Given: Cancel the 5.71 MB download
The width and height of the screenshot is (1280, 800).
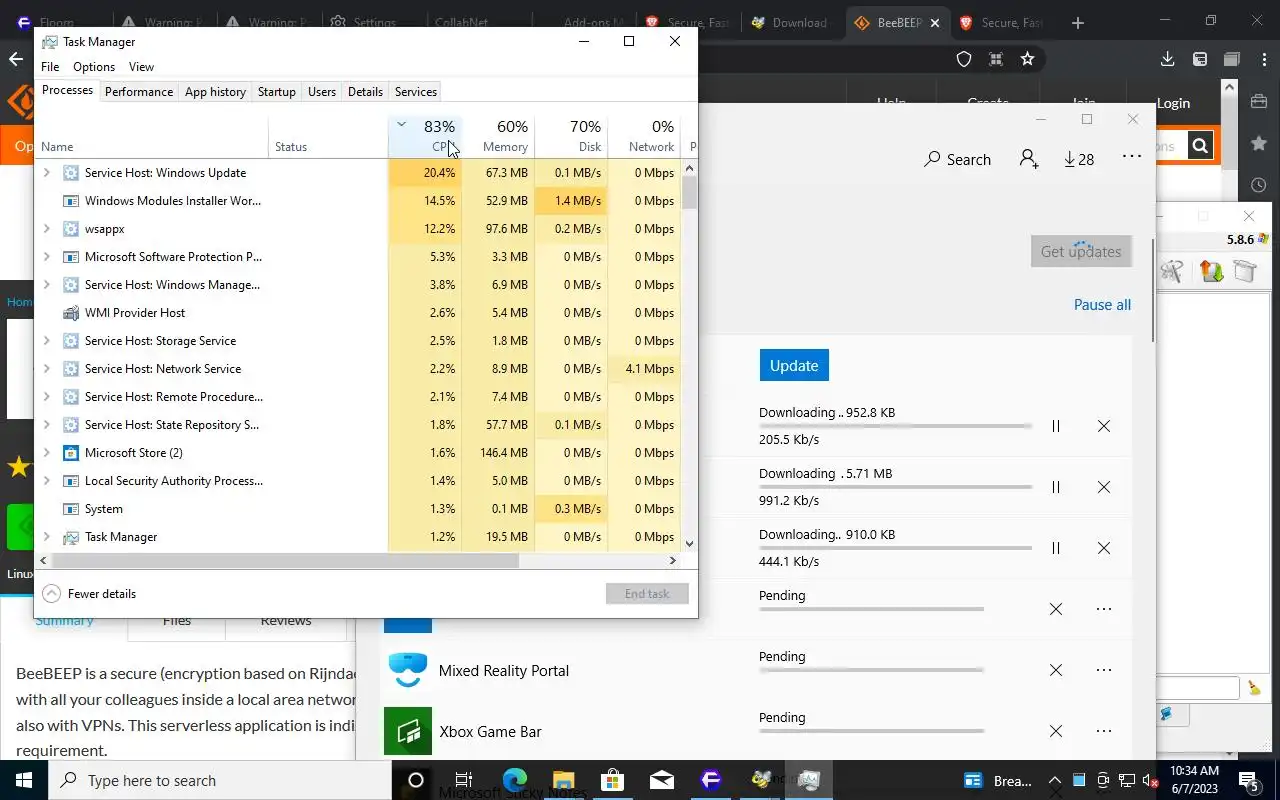Looking at the screenshot, I should pyautogui.click(x=1104, y=487).
